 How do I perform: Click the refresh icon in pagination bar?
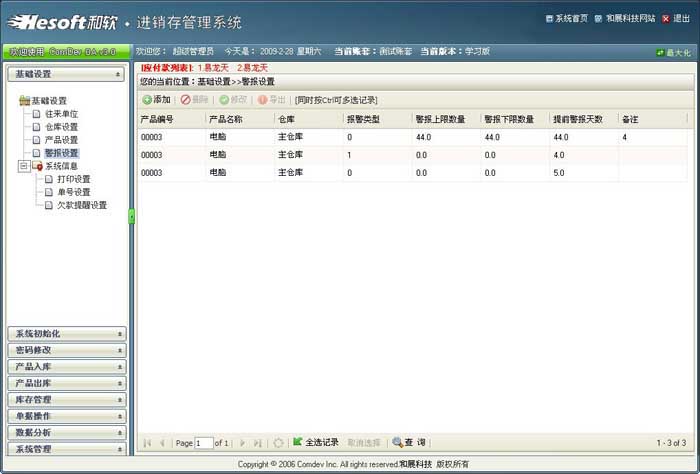278,442
